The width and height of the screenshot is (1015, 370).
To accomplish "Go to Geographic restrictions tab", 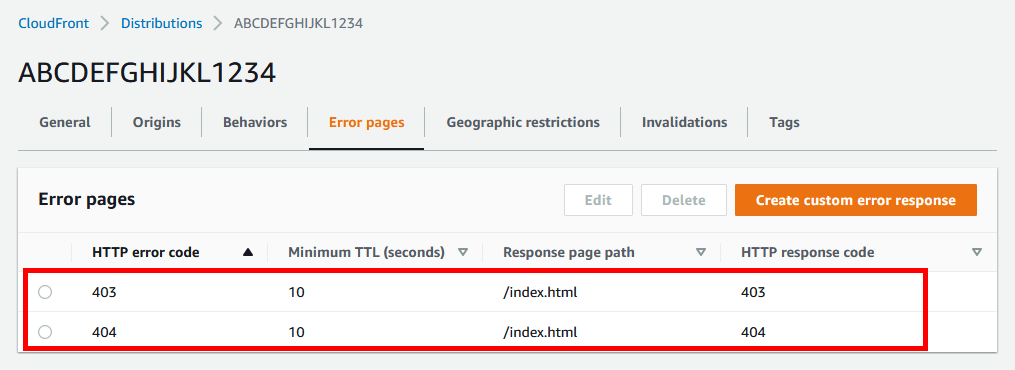I will pyautogui.click(x=523, y=122).
